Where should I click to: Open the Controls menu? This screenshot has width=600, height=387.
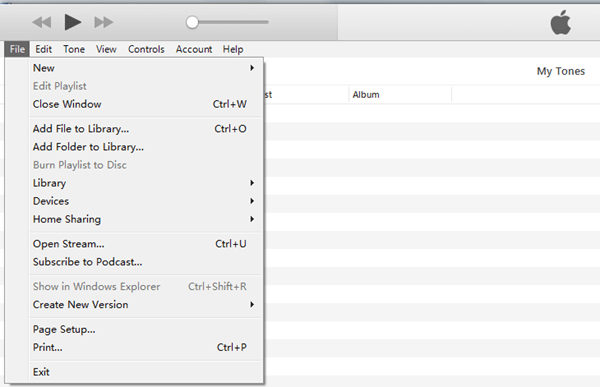point(146,49)
